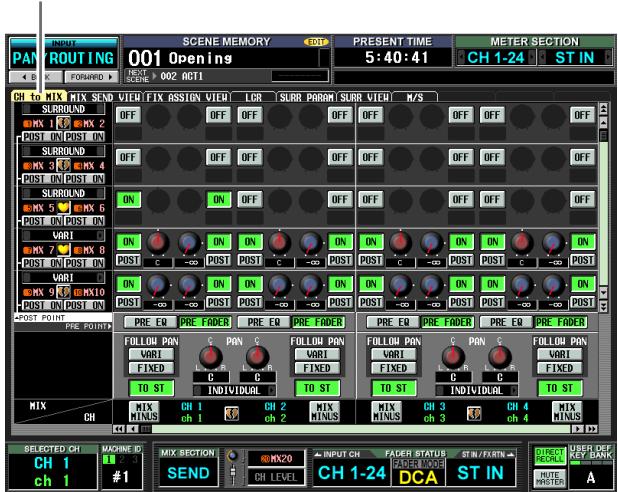
Task: Click the broken-heart pair icon between MX 3 and MX 4
Action: (63, 166)
